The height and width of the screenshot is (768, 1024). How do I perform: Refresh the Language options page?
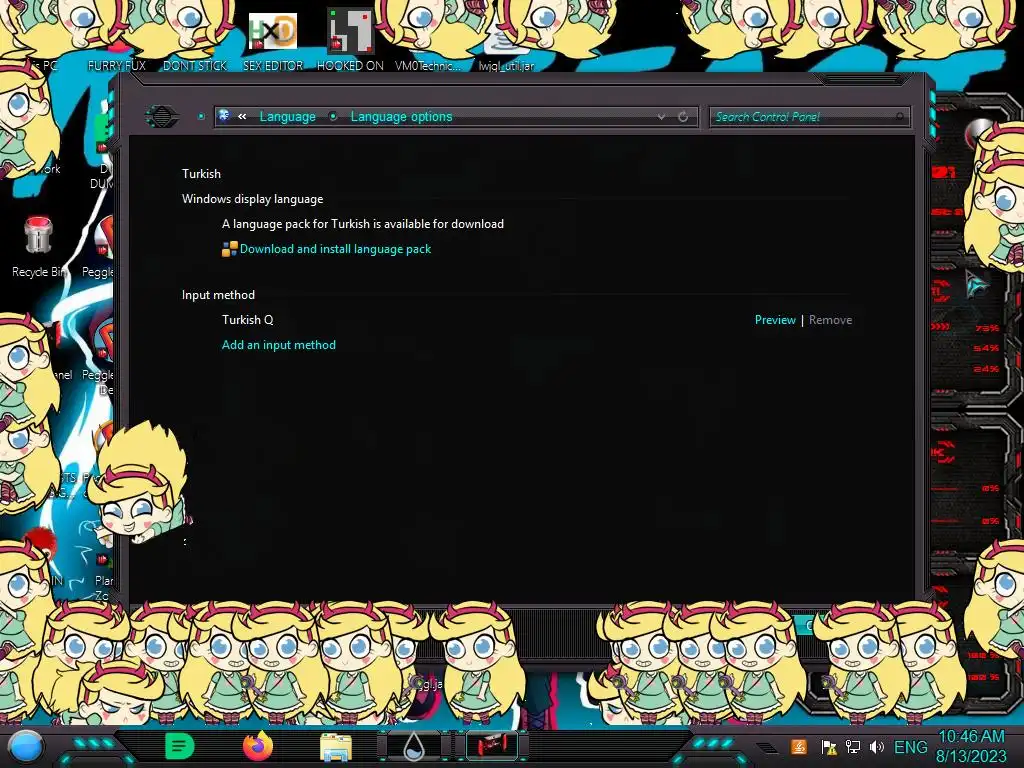(683, 117)
